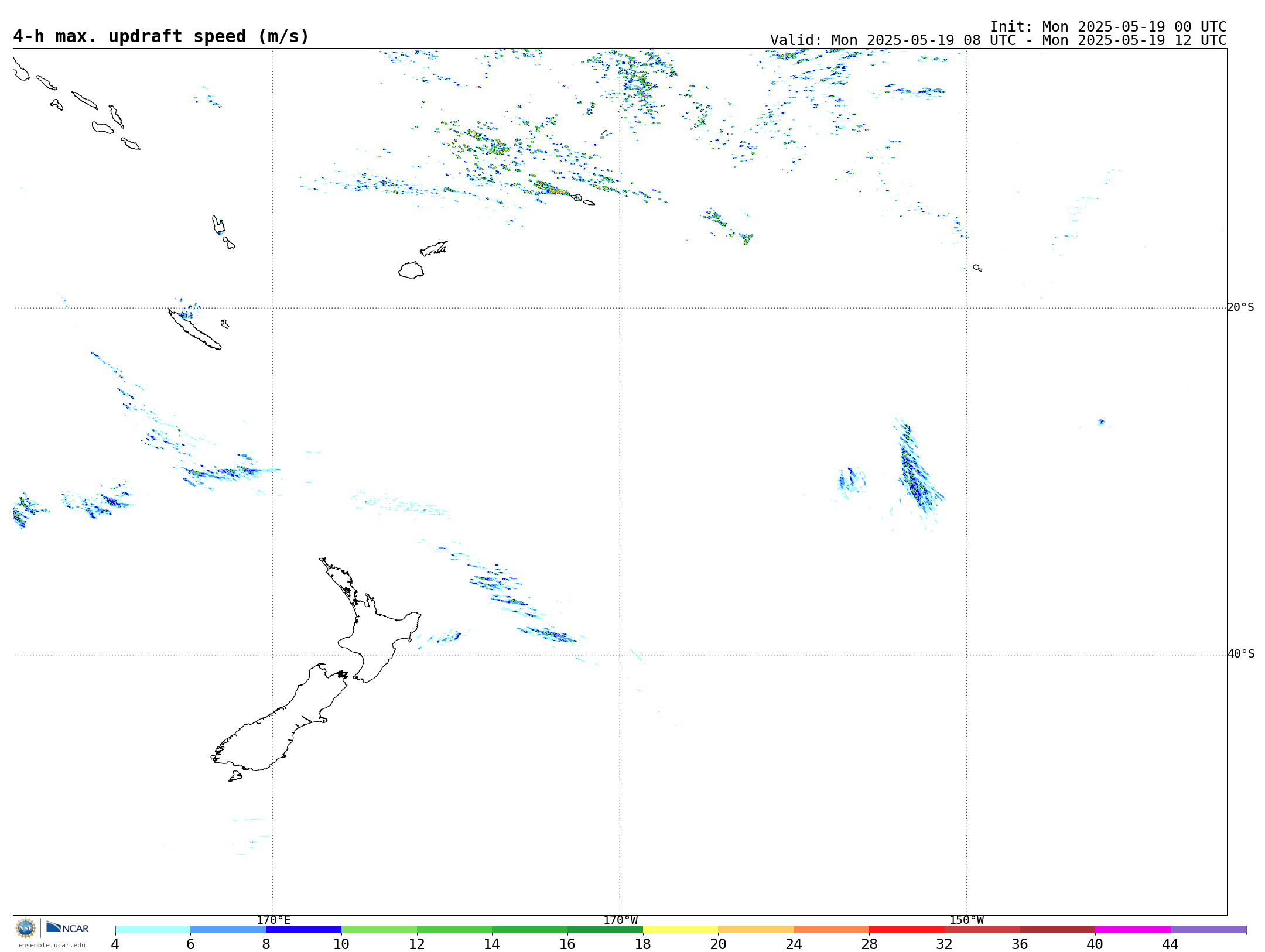This screenshot has width=1265, height=952.
Task: Click the Valid time range text
Action: (x=997, y=40)
